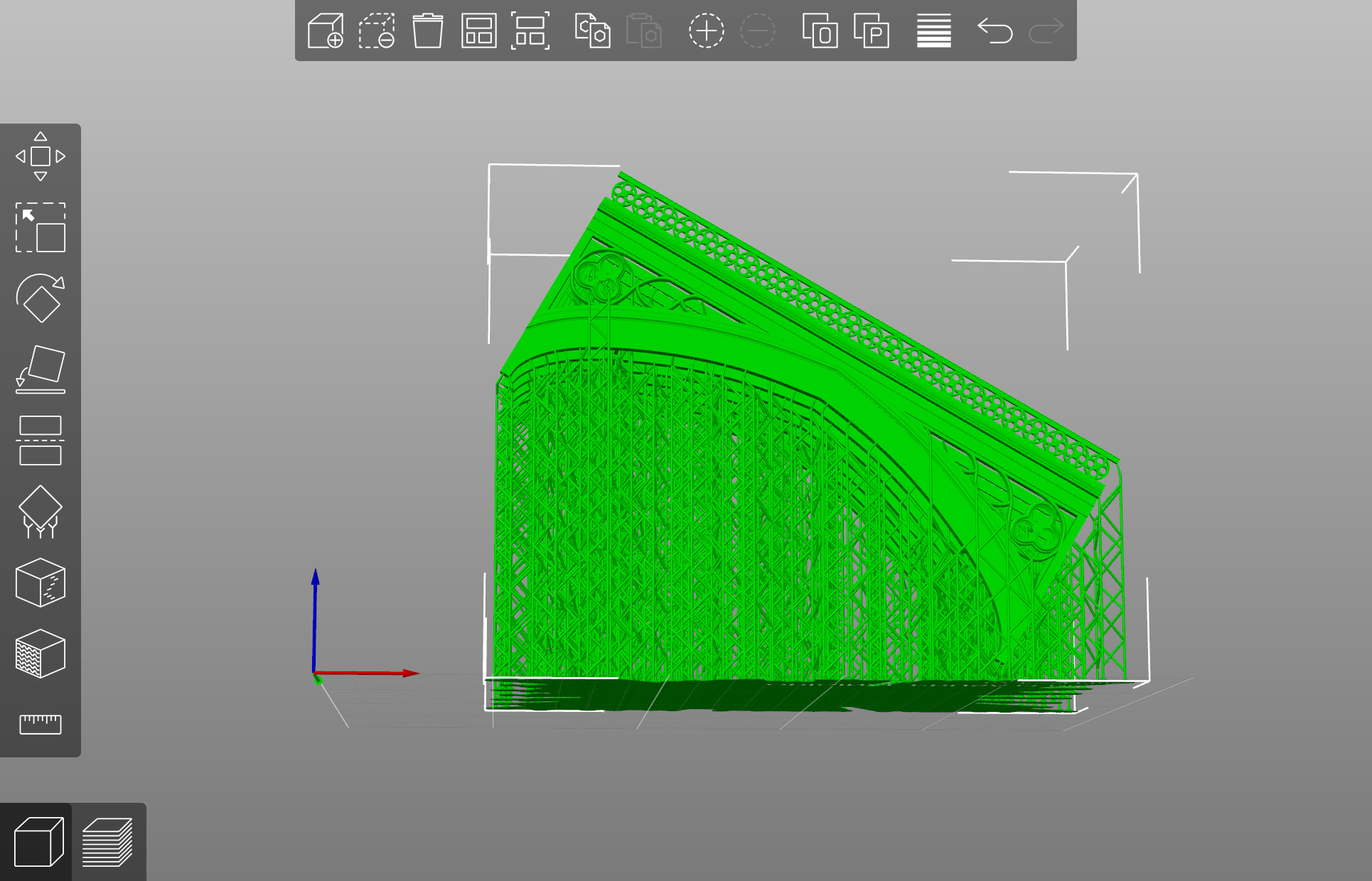The height and width of the screenshot is (881, 1372).
Task: Click the Split to parts icon
Action: coord(872,31)
